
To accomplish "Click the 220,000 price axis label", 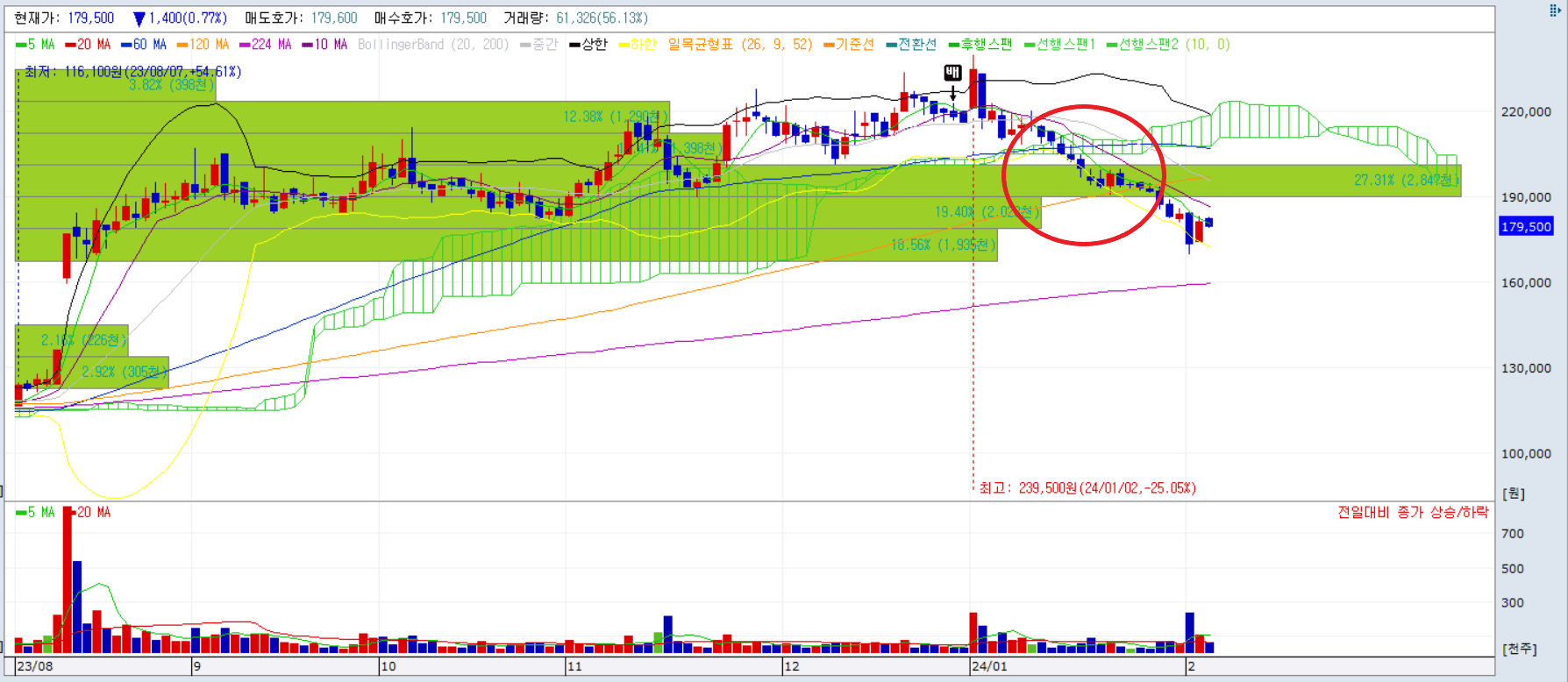I will 1526,112.
